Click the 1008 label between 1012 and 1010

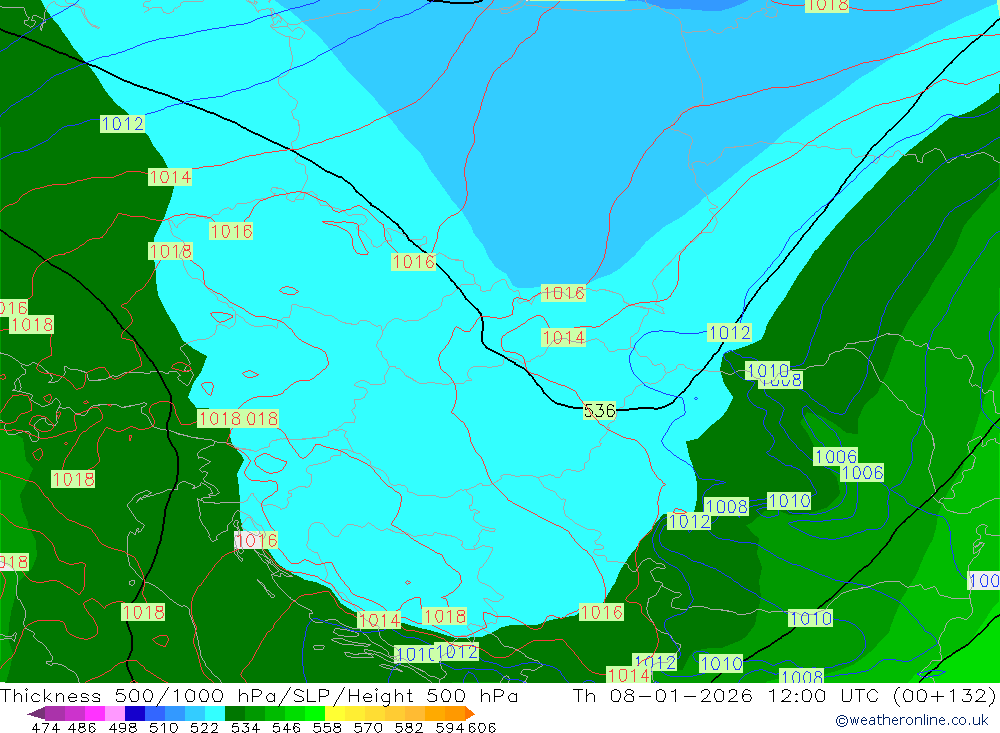coord(726,506)
